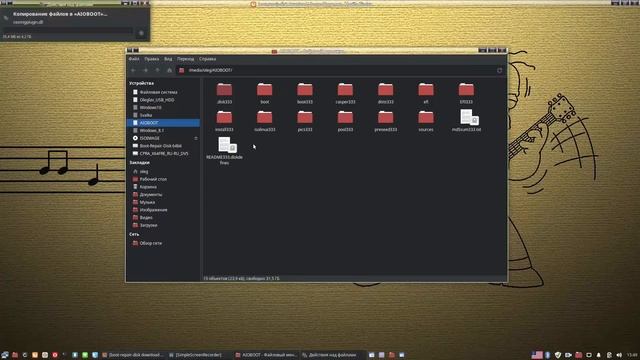Open the Переход menu
Screen dimensions: 640x360
[x=186, y=59]
